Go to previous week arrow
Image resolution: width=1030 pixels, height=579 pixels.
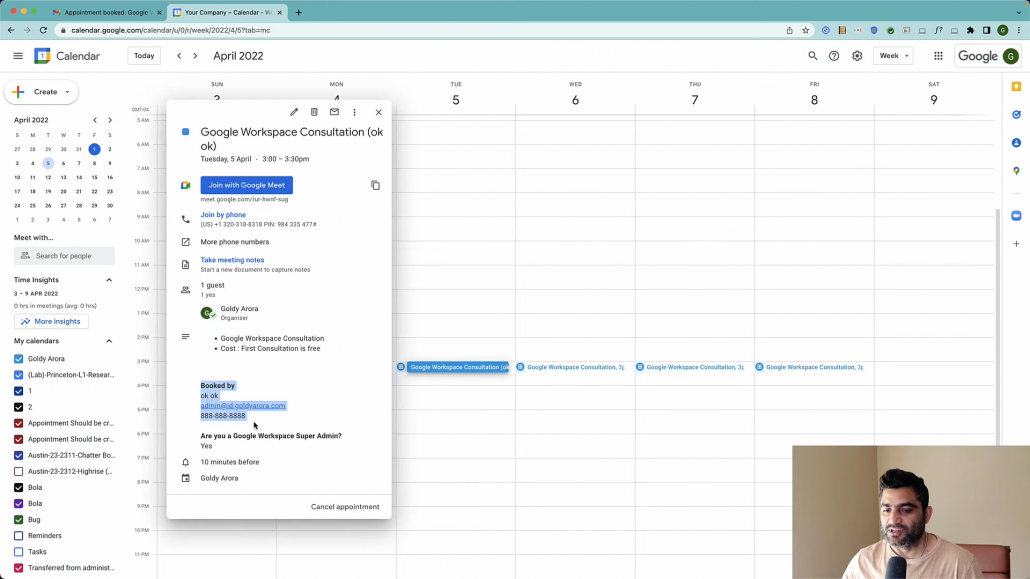click(x=179, y=56)
